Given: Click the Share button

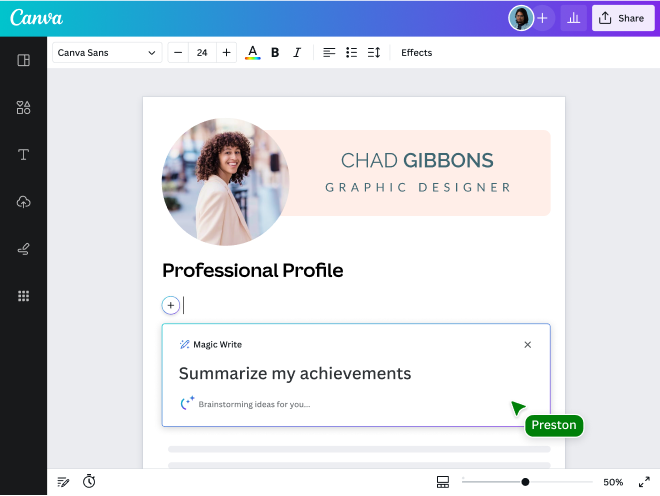Looking at the screenshot, I should pyautogui.click(x=622, y=18).
